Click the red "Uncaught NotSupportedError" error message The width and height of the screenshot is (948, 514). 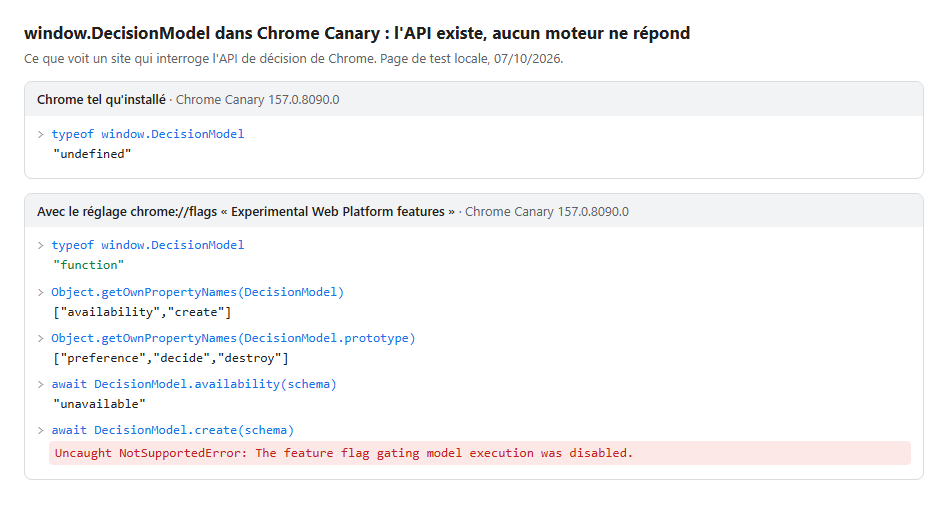click(480, 453)
